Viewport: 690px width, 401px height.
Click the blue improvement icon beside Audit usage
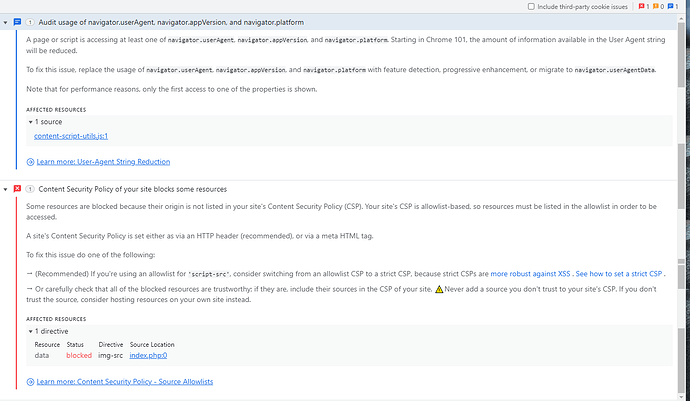(17, 22)
